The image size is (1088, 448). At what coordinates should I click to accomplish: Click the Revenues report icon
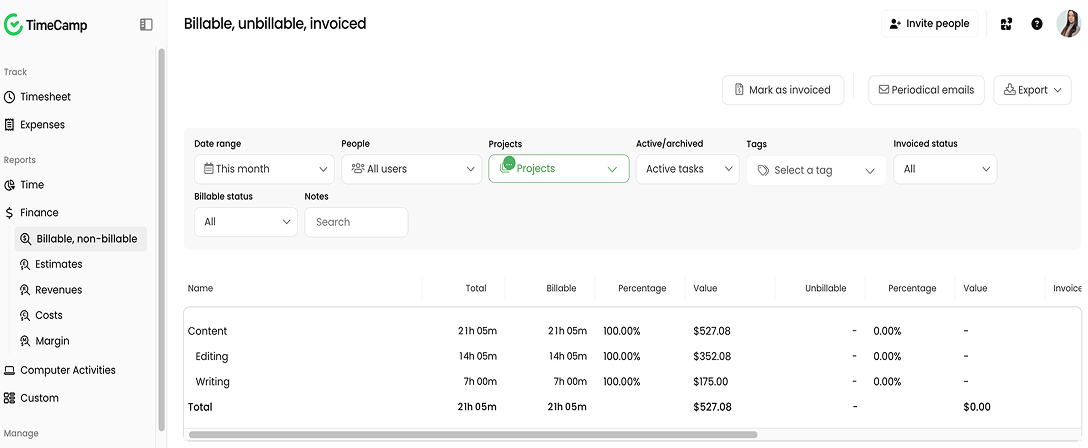(25, 290)
